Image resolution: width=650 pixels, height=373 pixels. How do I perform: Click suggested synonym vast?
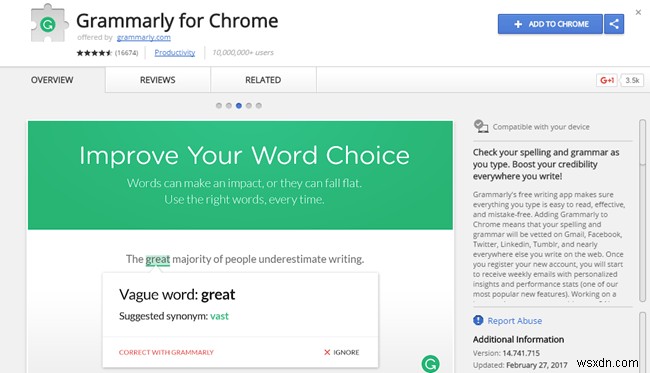click(x=219, y=316)
